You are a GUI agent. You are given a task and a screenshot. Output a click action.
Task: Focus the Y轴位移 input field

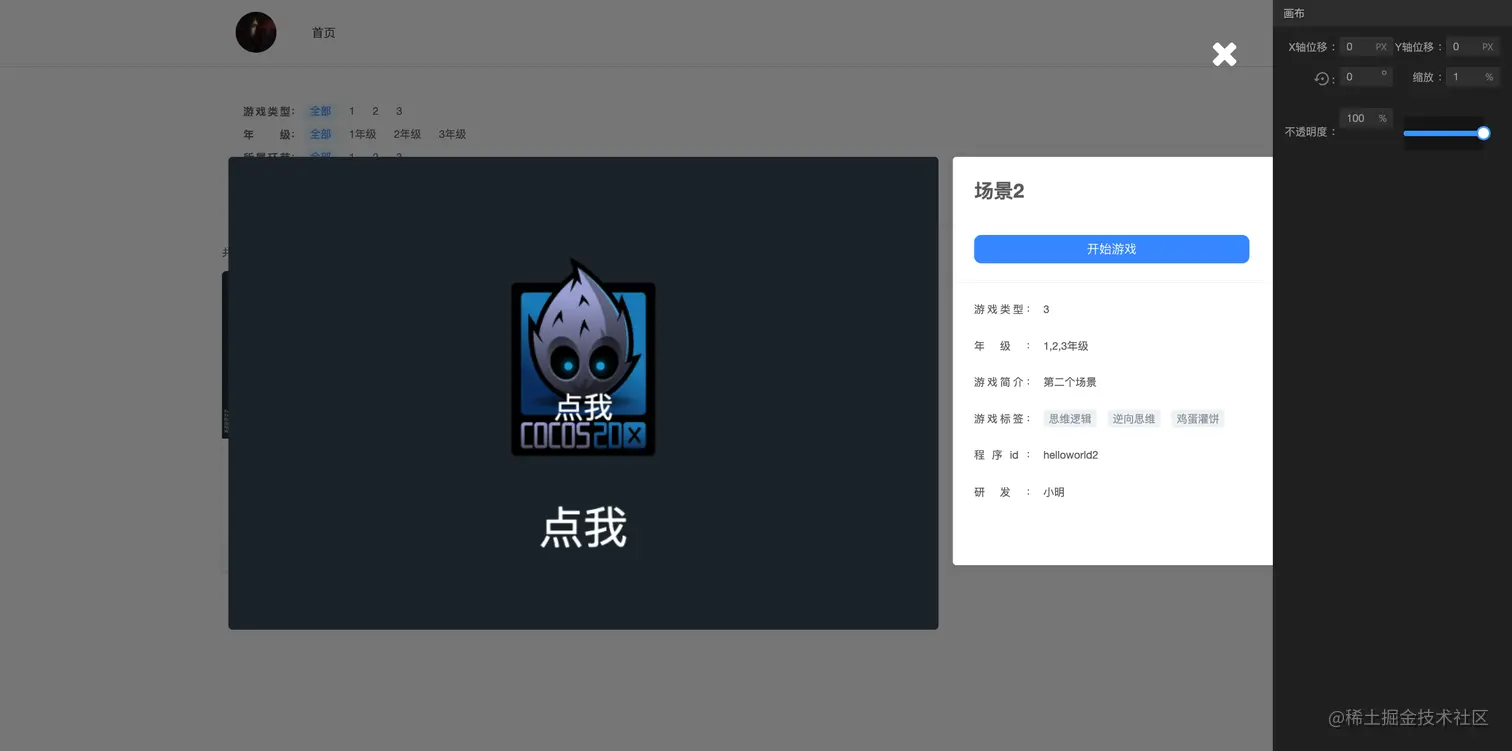[1472, 47]
